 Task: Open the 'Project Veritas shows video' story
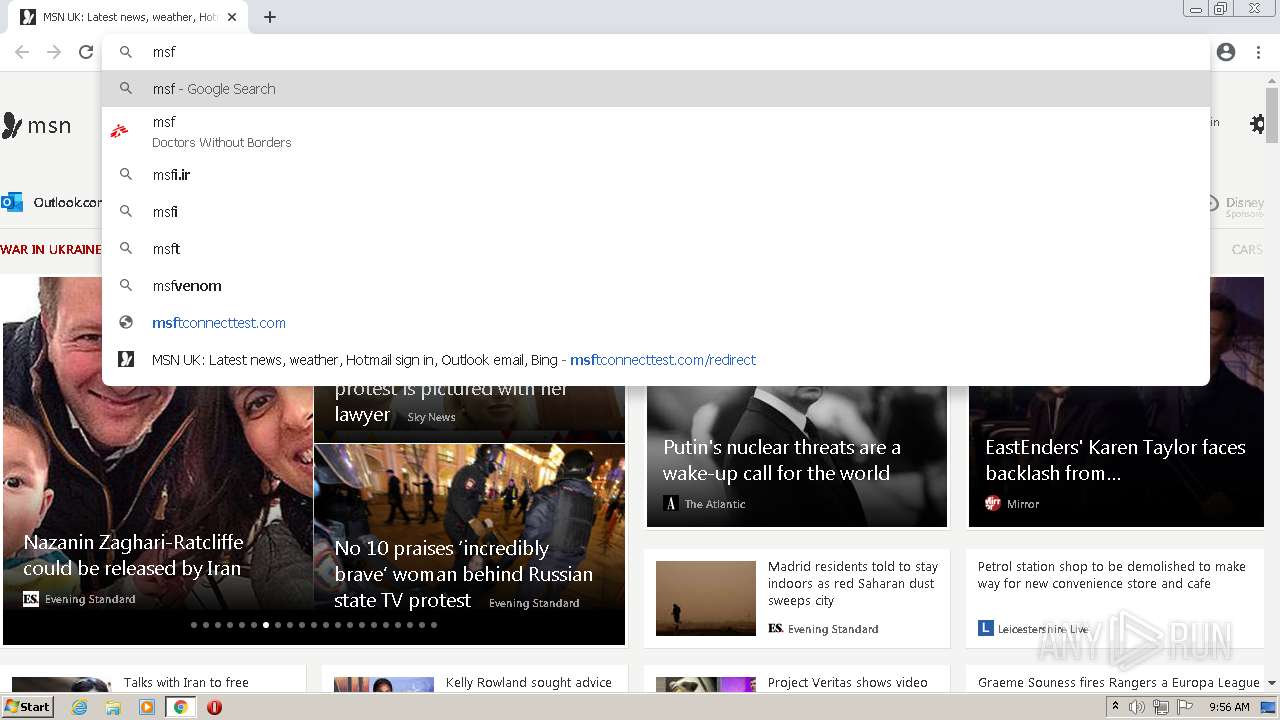pos(848,683)
